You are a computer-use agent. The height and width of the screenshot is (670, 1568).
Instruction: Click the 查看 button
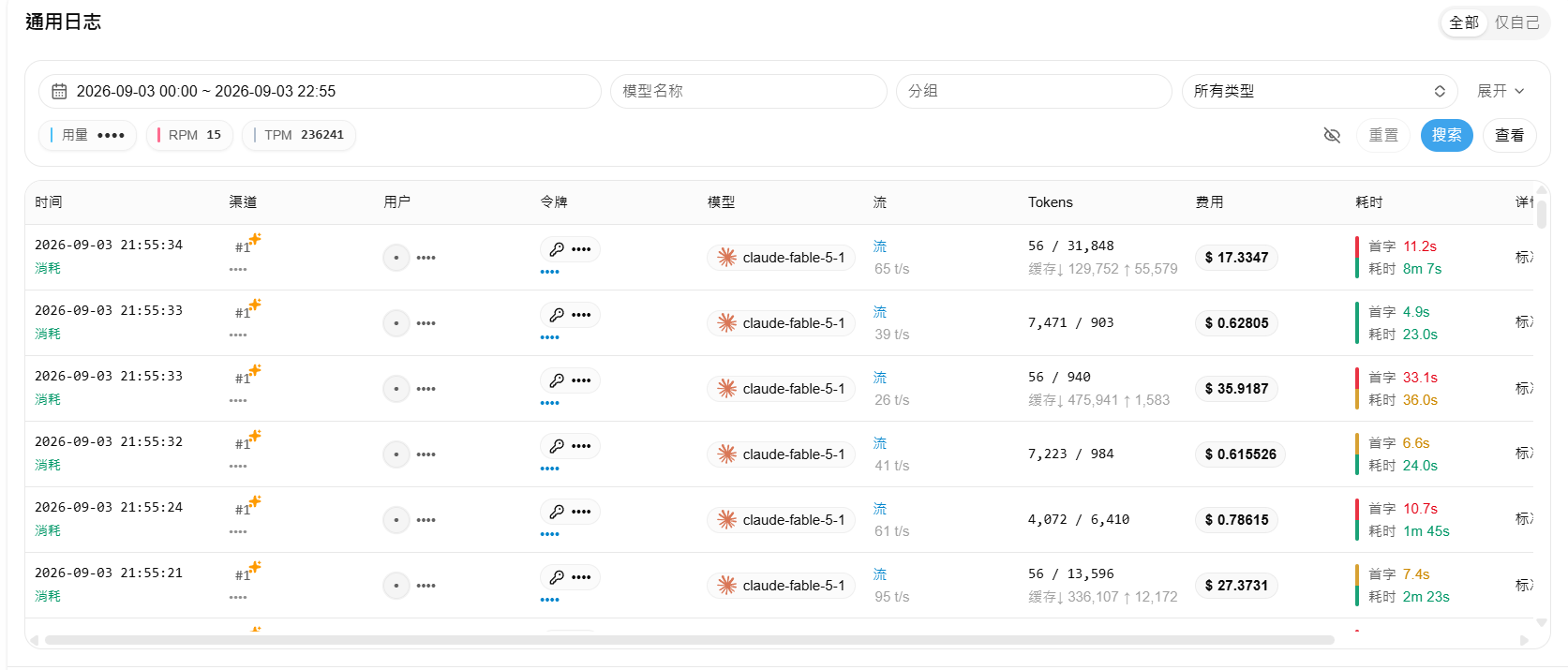pos(1509,135)
